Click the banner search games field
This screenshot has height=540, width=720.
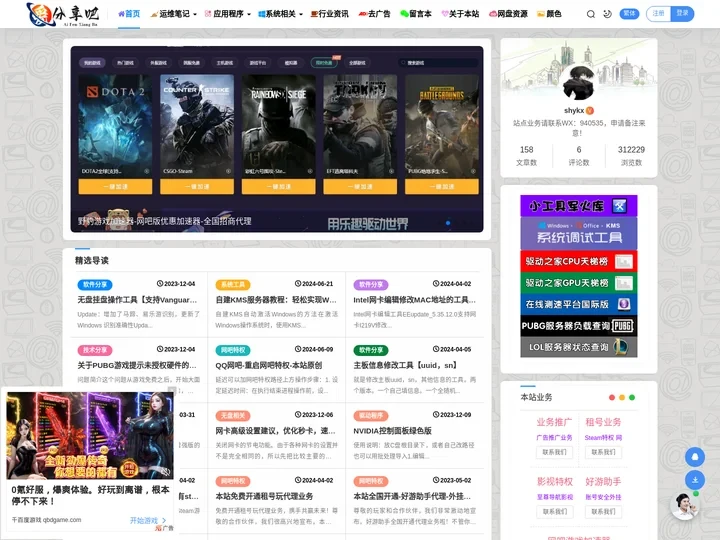437,62
